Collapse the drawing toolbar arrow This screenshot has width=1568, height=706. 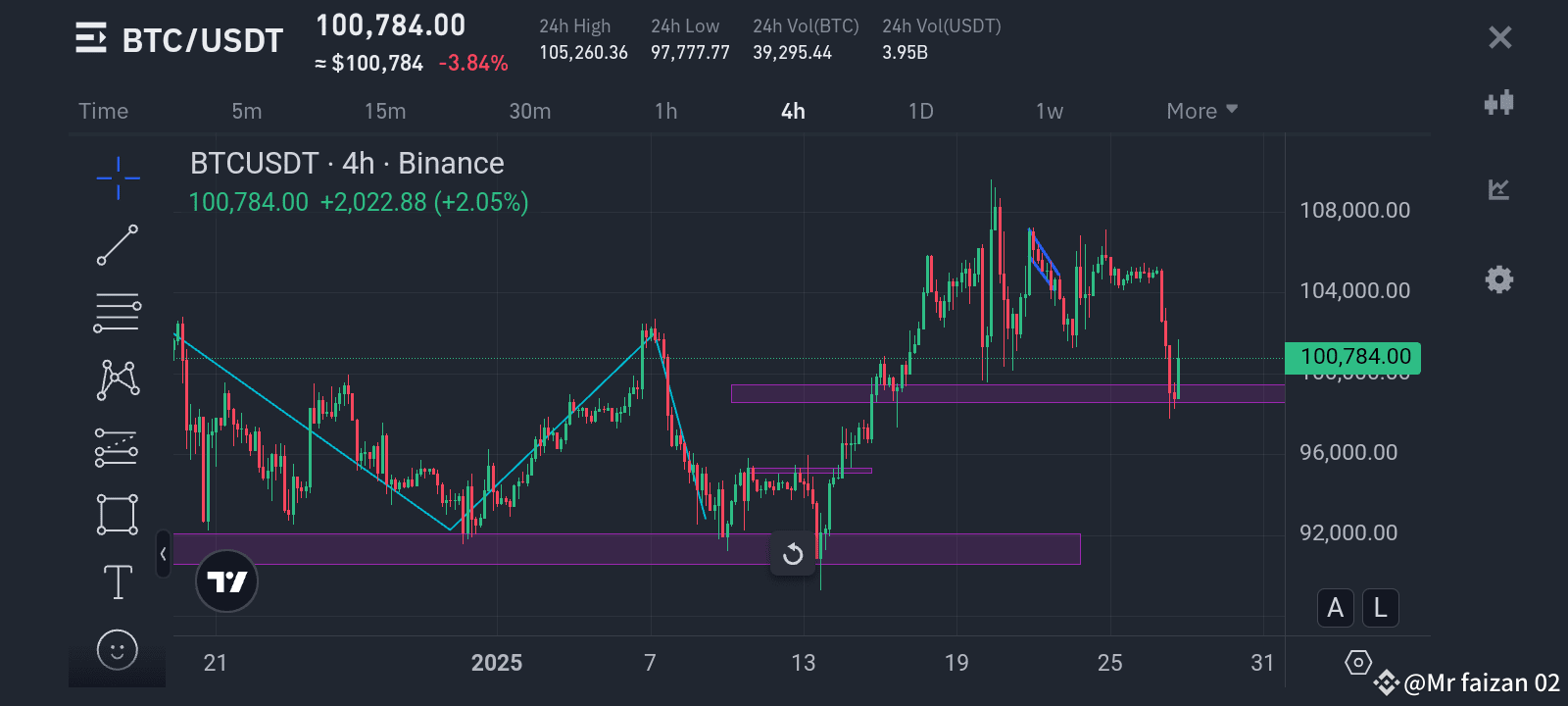(x=164, y=554)
